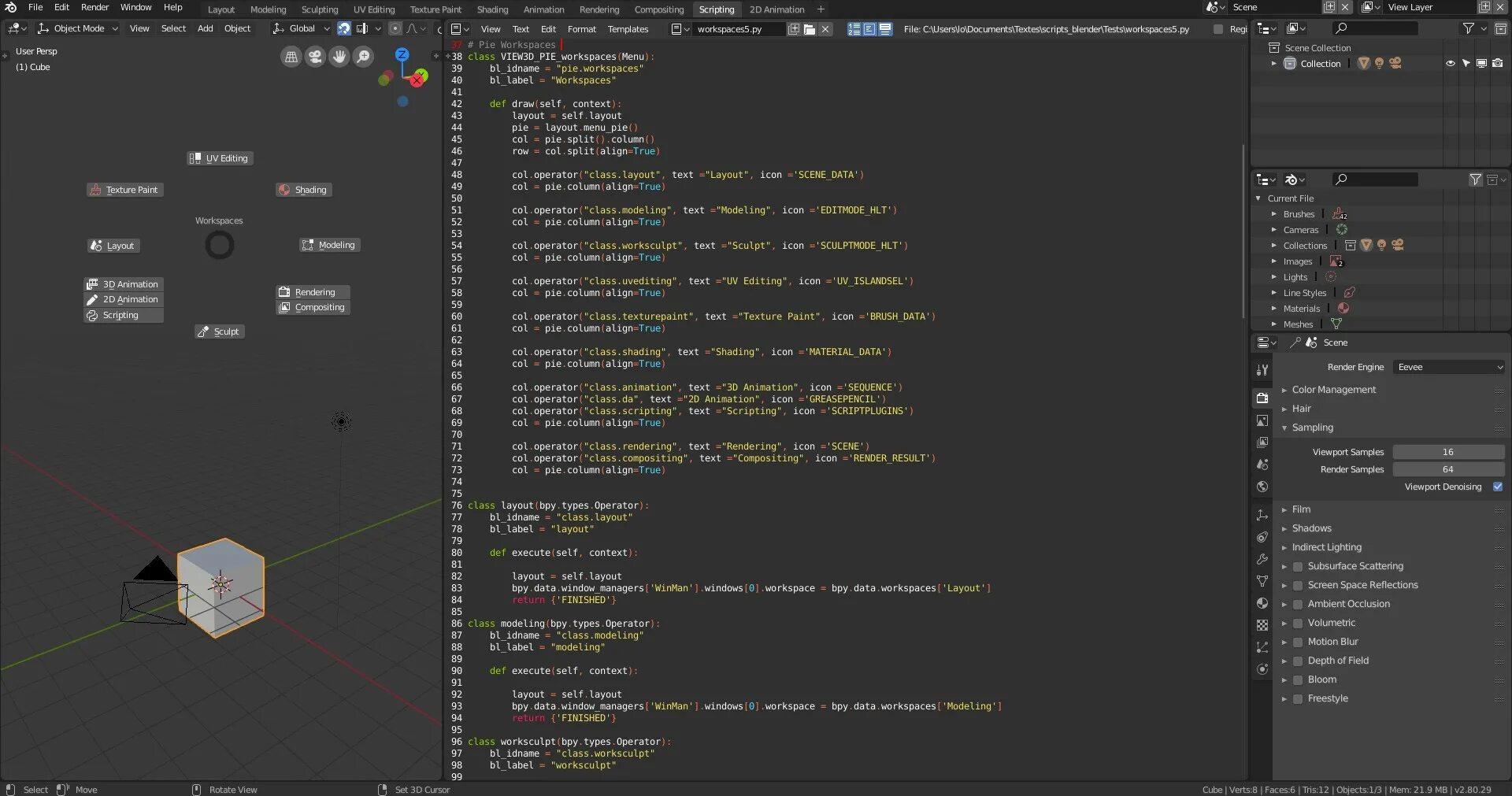
Task: Enable the Bloom checkbox
Action: click(x=1298, y=679)
